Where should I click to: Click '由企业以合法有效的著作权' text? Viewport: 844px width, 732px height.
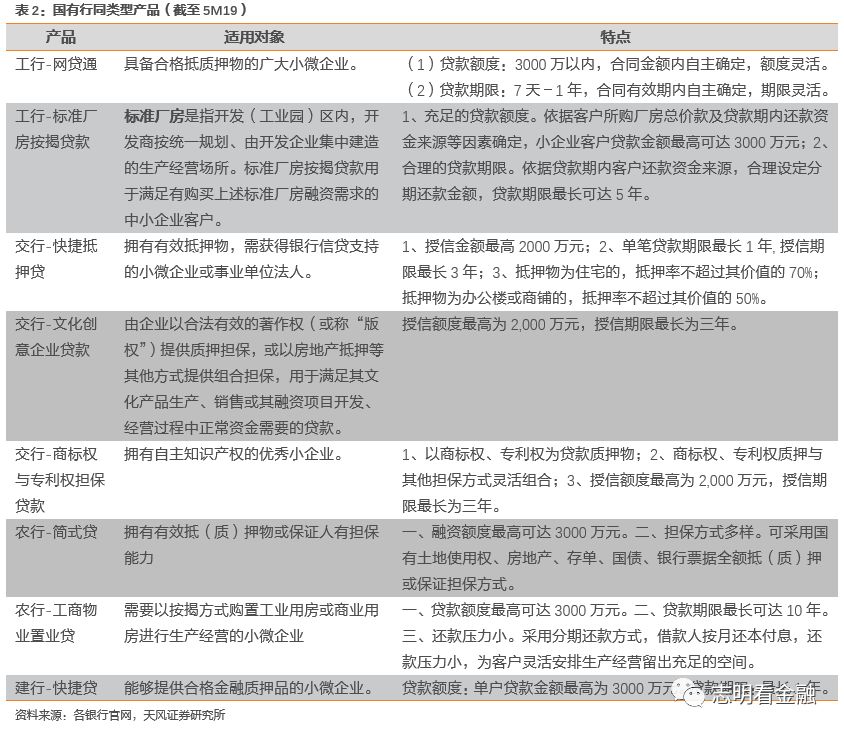pos(214,324)
